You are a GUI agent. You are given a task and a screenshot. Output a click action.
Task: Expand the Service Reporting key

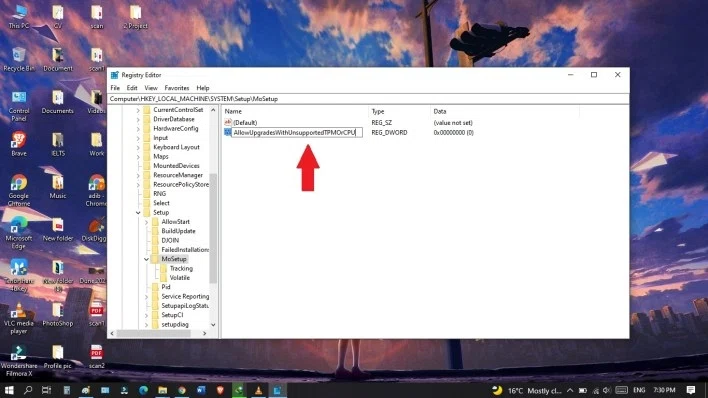point(146,297)
